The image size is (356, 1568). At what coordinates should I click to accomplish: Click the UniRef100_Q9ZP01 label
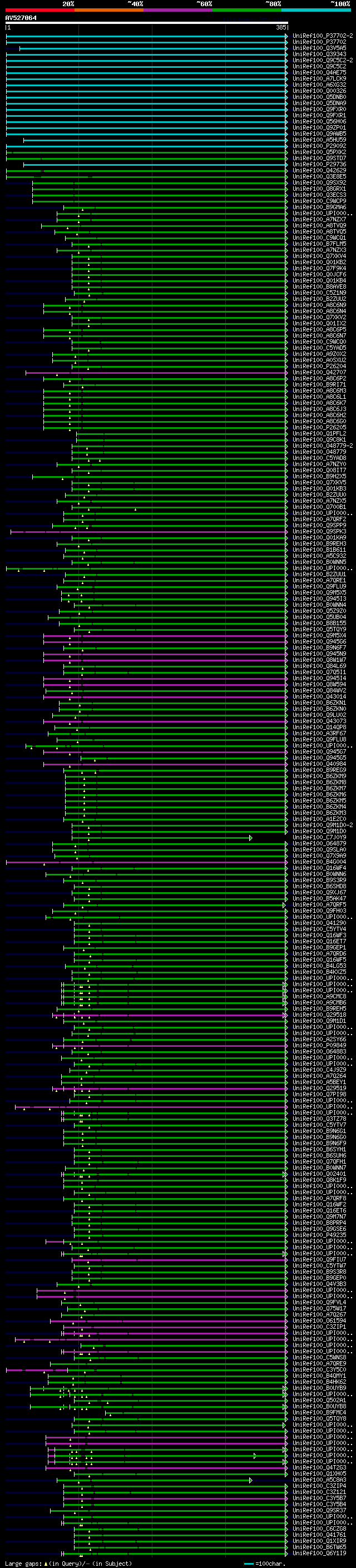pos(319,127)
